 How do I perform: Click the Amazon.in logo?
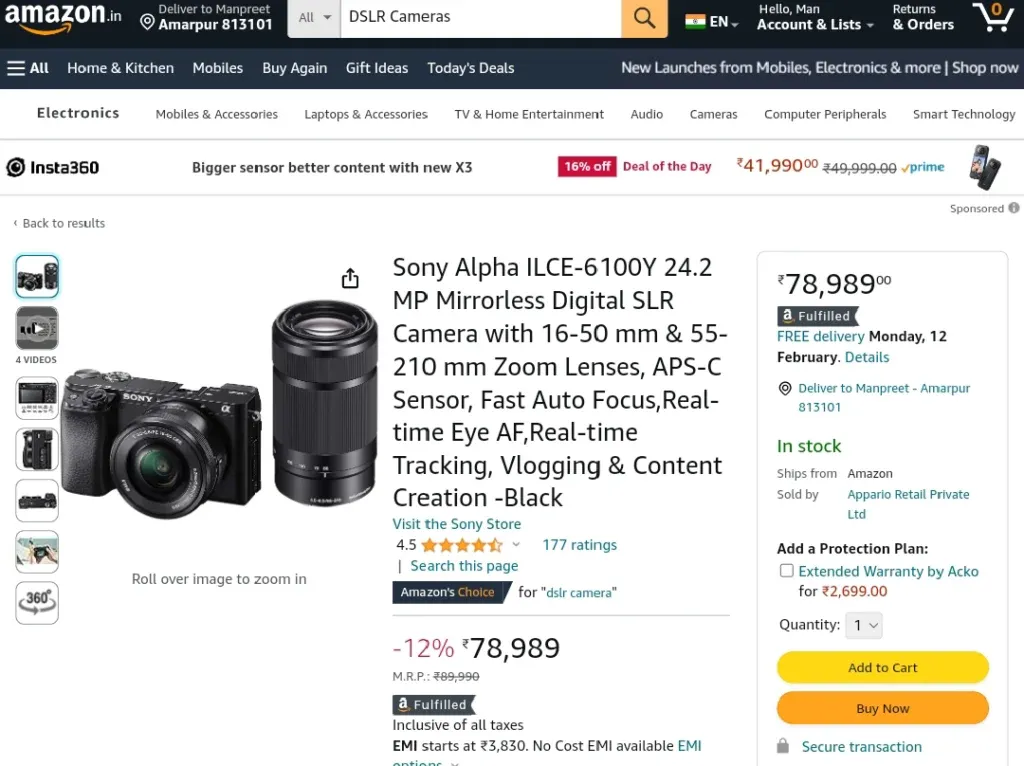pyautogui.click(x=63, y=16)
